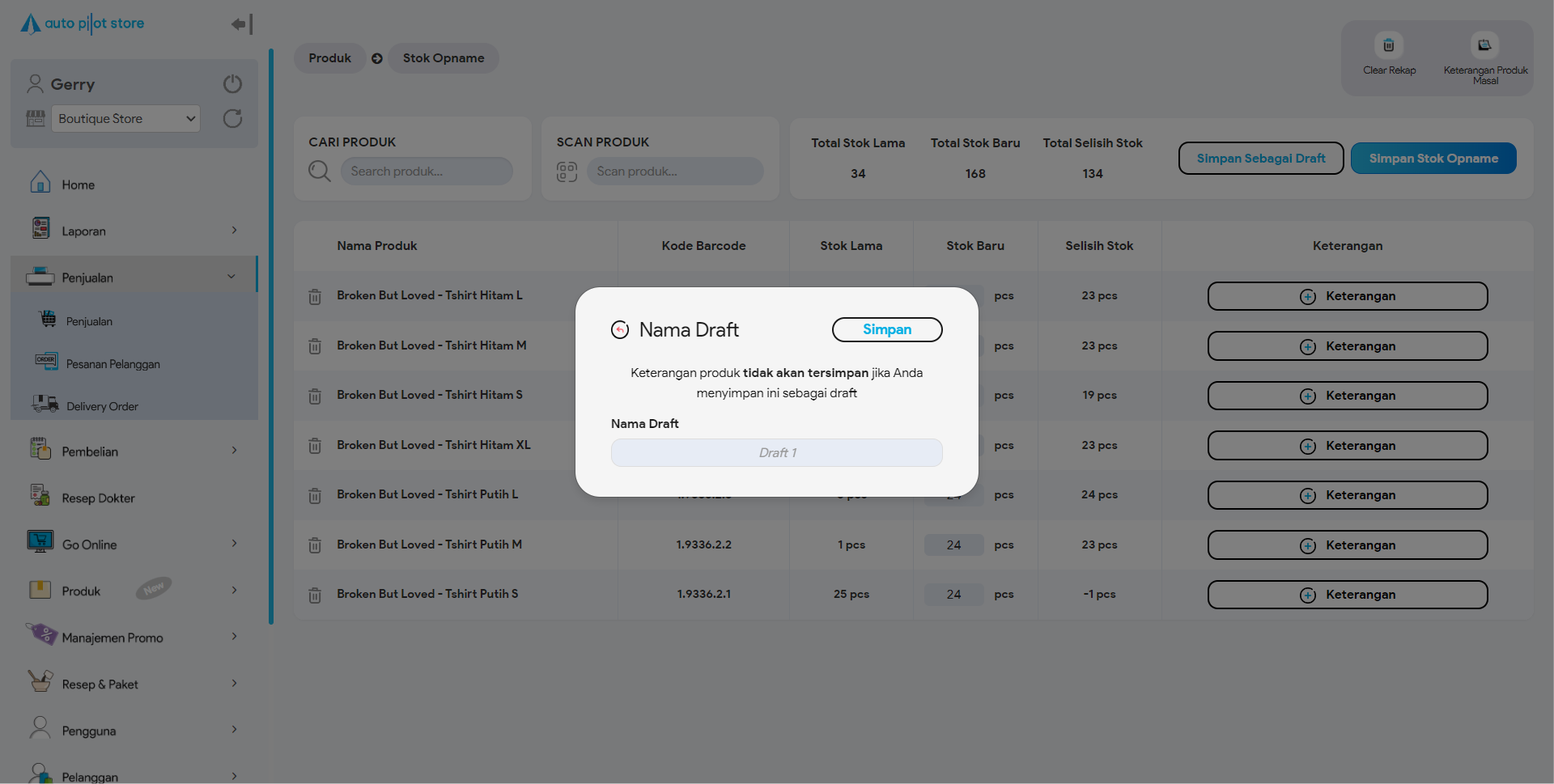Click the refresh icon beside store selector
This screenshot has width=1554, height=784.
(x=232, y=119)
